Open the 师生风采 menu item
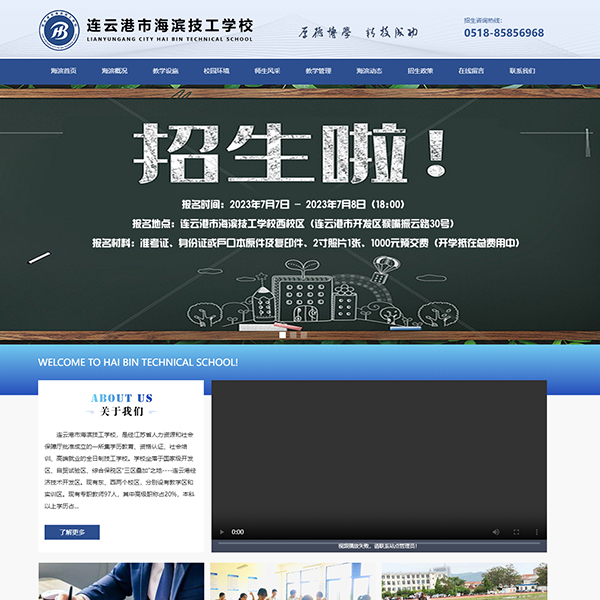Screen dimensions: 600x600 pos(267,71)
